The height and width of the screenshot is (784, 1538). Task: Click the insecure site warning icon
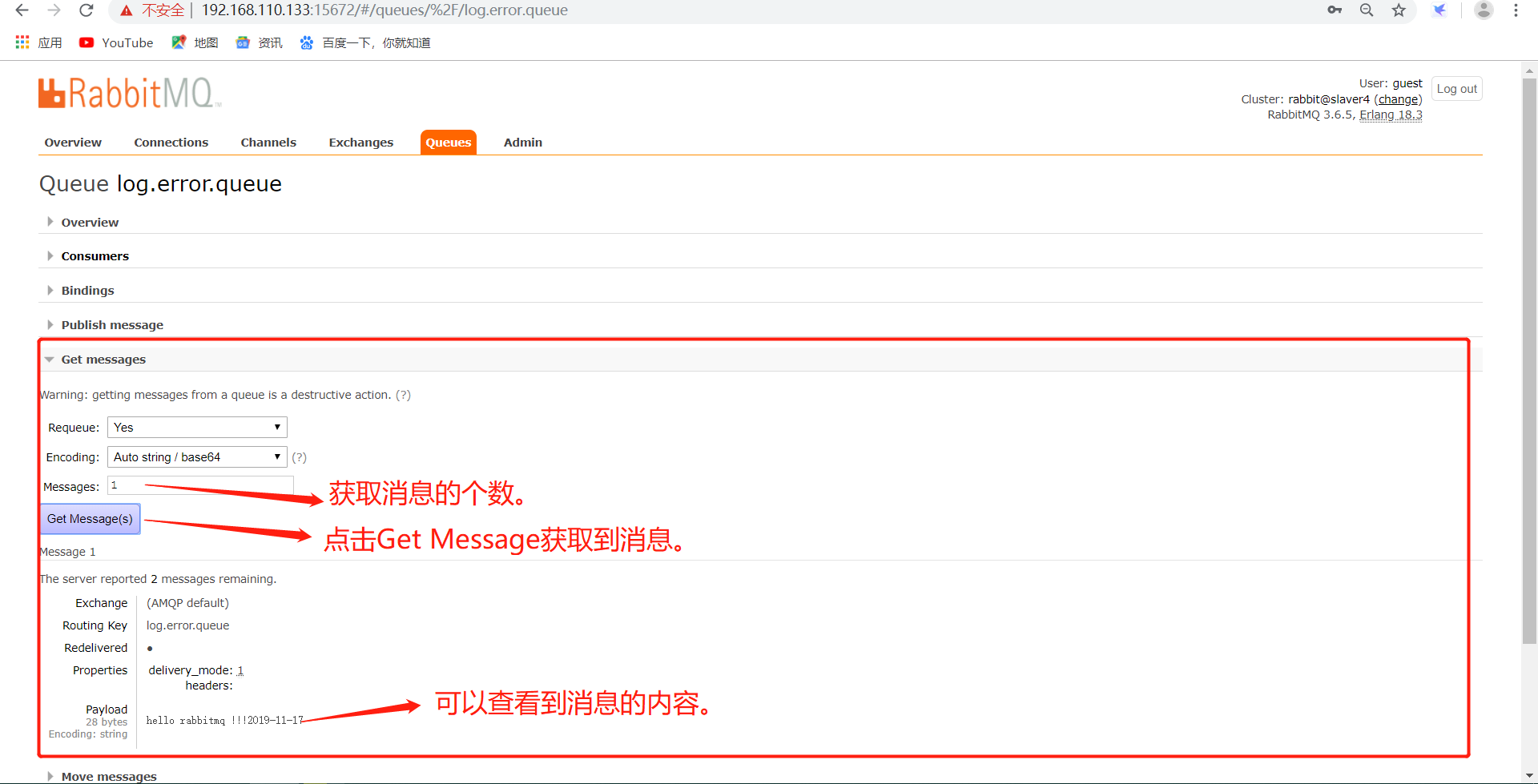pyautogui.click(x=127, y=10)
